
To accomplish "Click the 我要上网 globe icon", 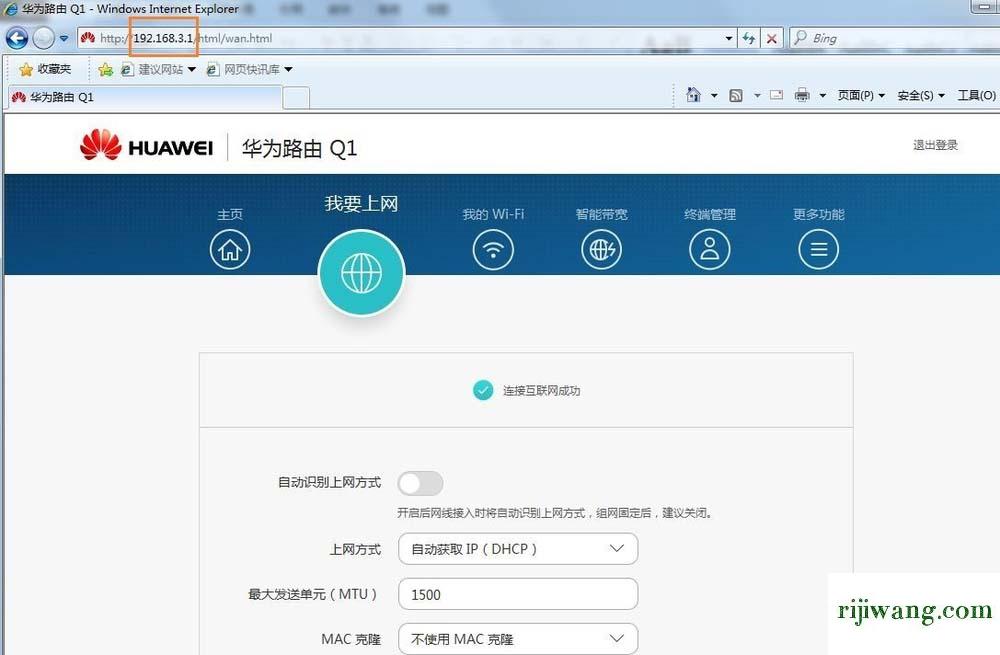I will [362, 273].
